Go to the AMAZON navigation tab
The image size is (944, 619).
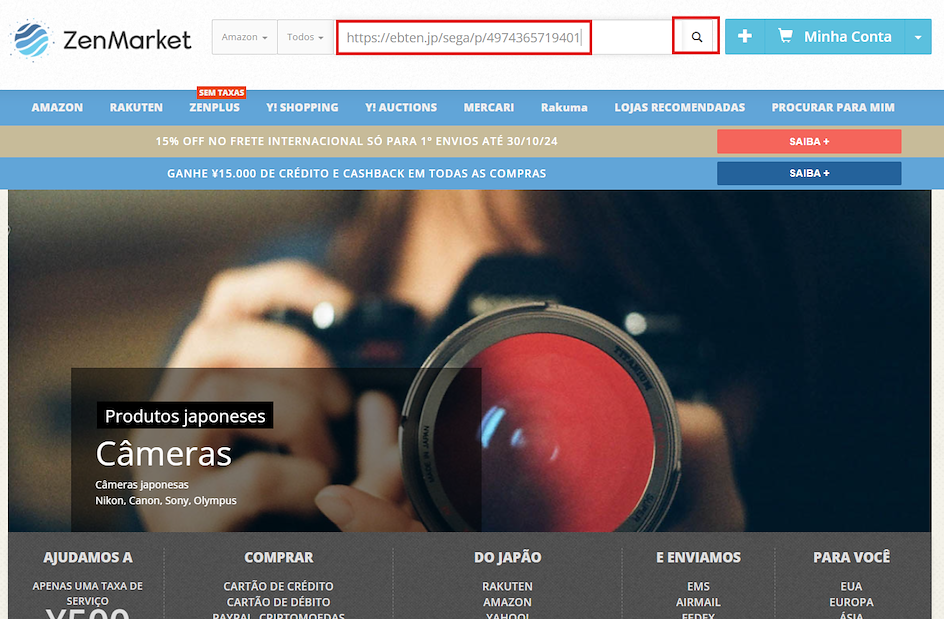[x=57, y=107]
